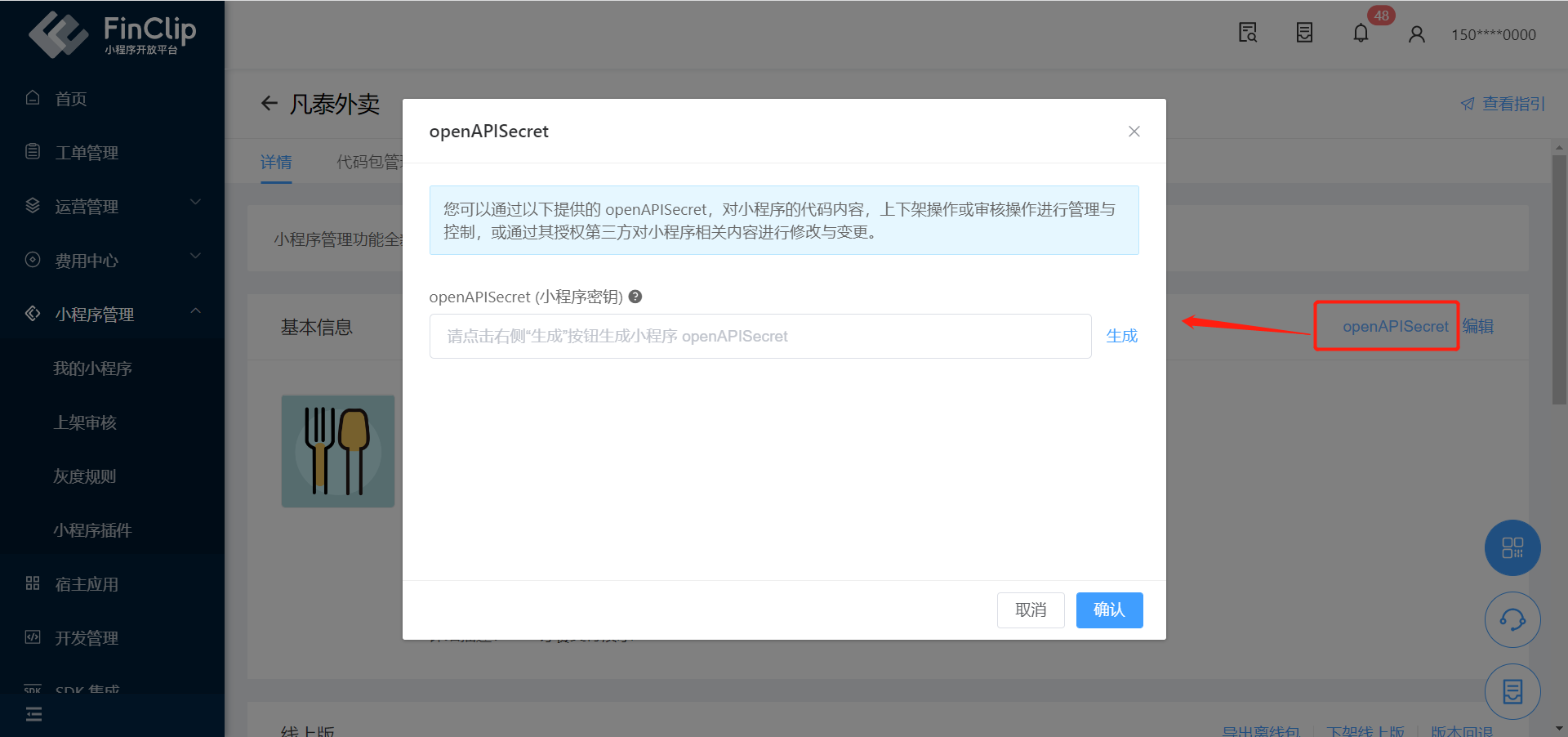Click the 运营管理 layers icon
The width and height of the screenshot is (1568, 737).
click(x=33, y=206)
